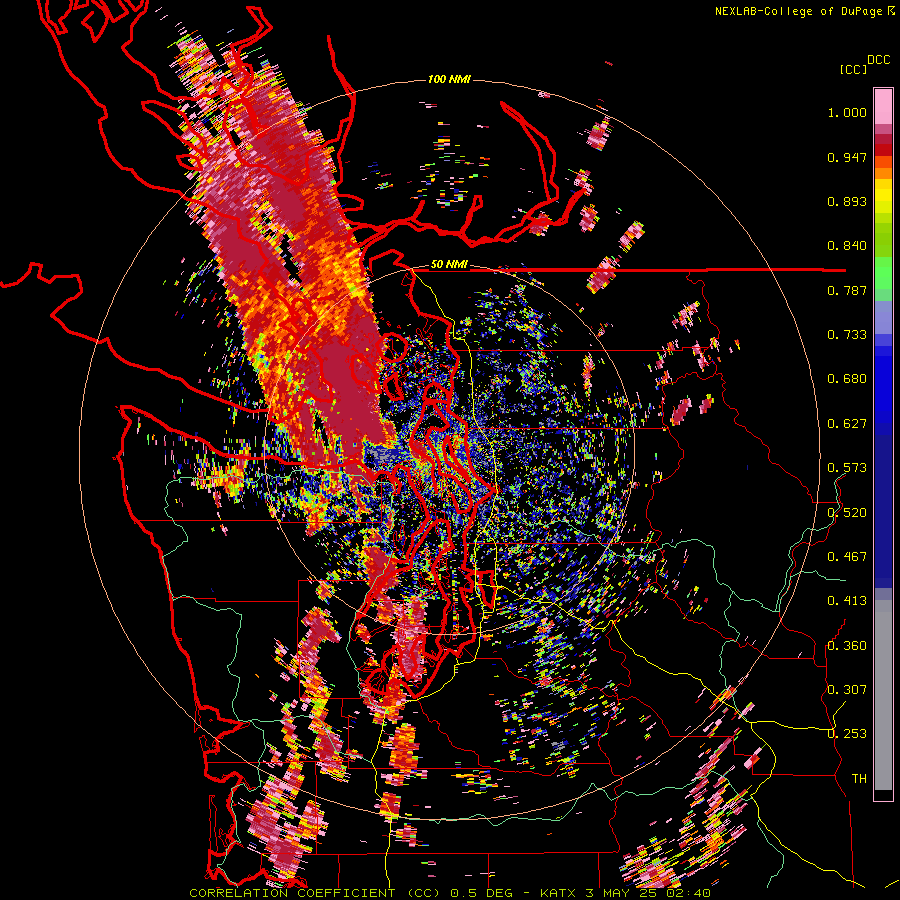Screen dimensions: 900x900
Task: Click the DCC label above the color scale
Action: [878, 60]
